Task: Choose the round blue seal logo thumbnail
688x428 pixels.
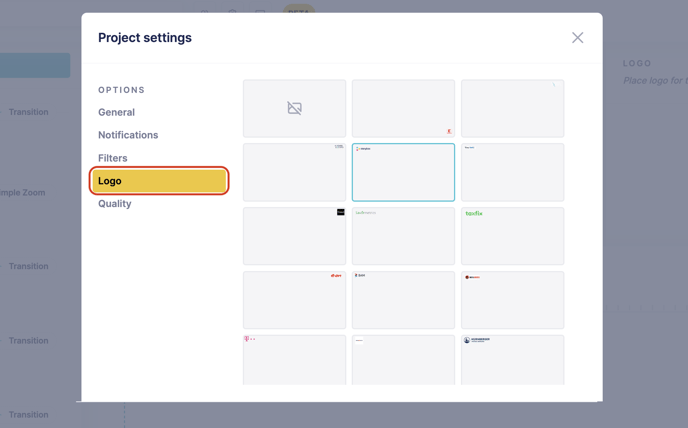Action: click(x=512, y=359)
